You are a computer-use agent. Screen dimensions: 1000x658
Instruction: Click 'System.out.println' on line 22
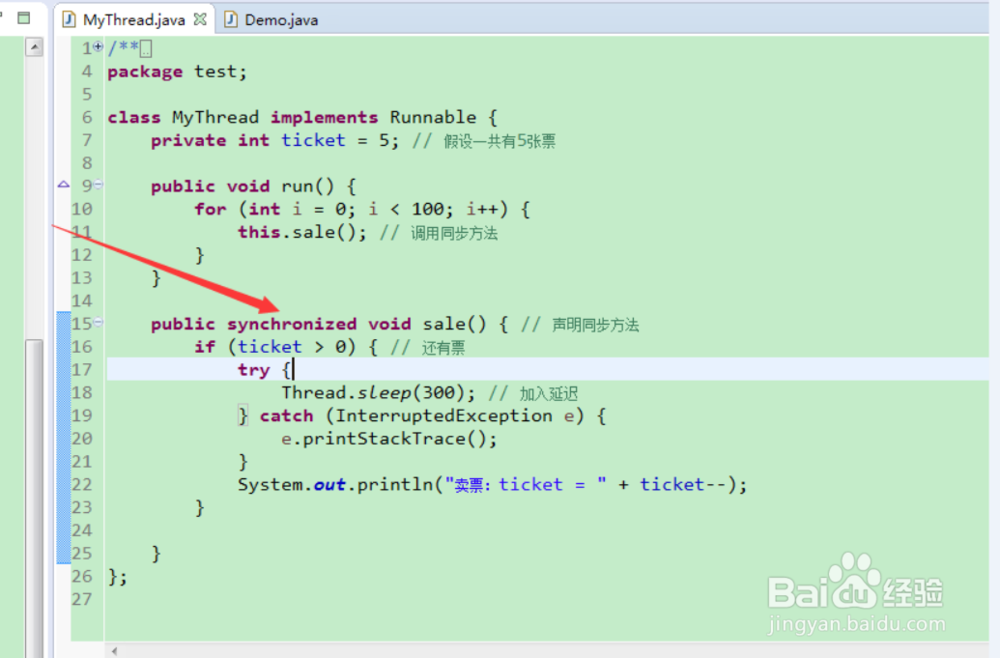click(335, 485)
